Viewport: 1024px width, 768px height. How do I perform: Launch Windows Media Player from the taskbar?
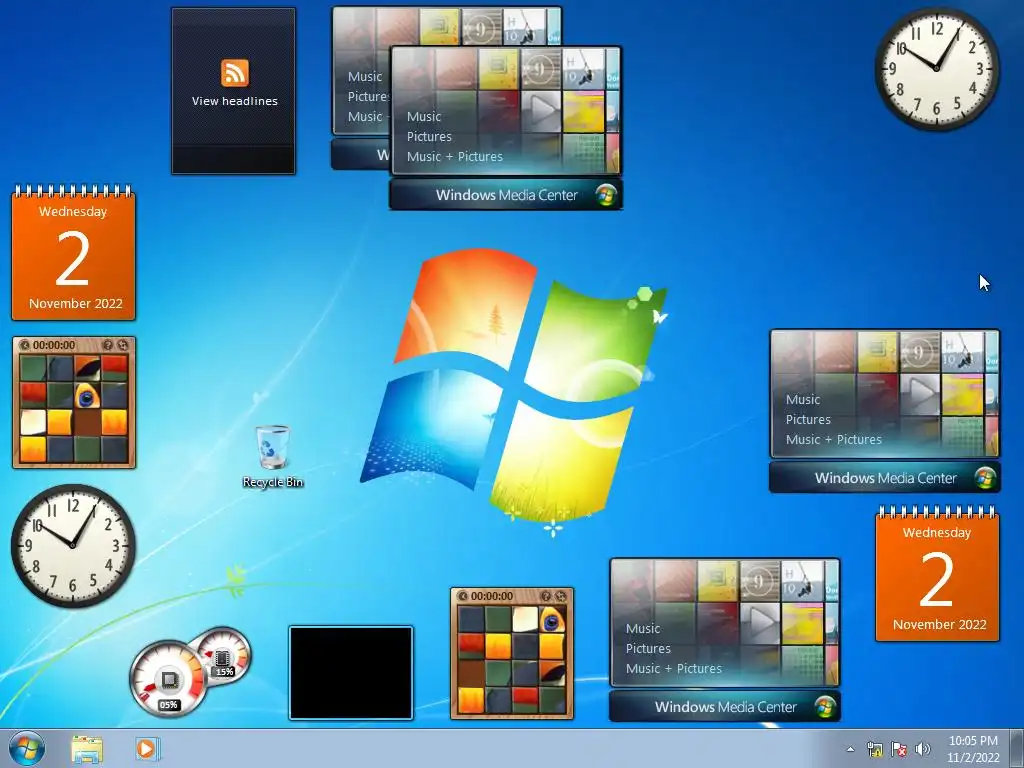click(x=147, y=749)
